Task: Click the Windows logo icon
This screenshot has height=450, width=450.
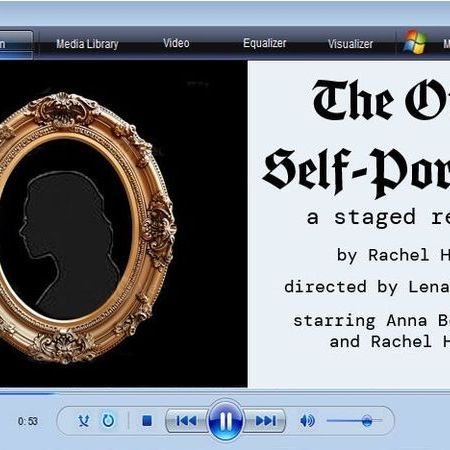Action: (x=414, y=42)
